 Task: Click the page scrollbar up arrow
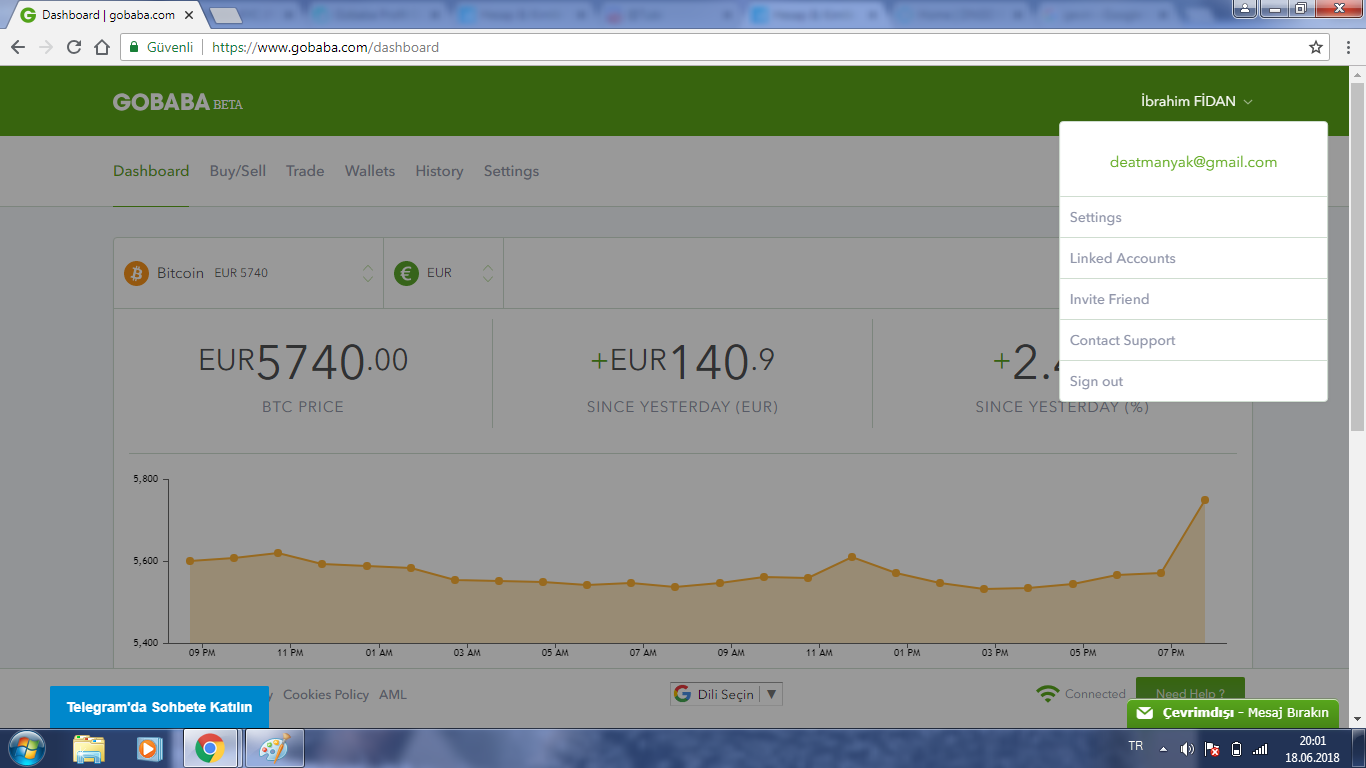[1357, 75]
